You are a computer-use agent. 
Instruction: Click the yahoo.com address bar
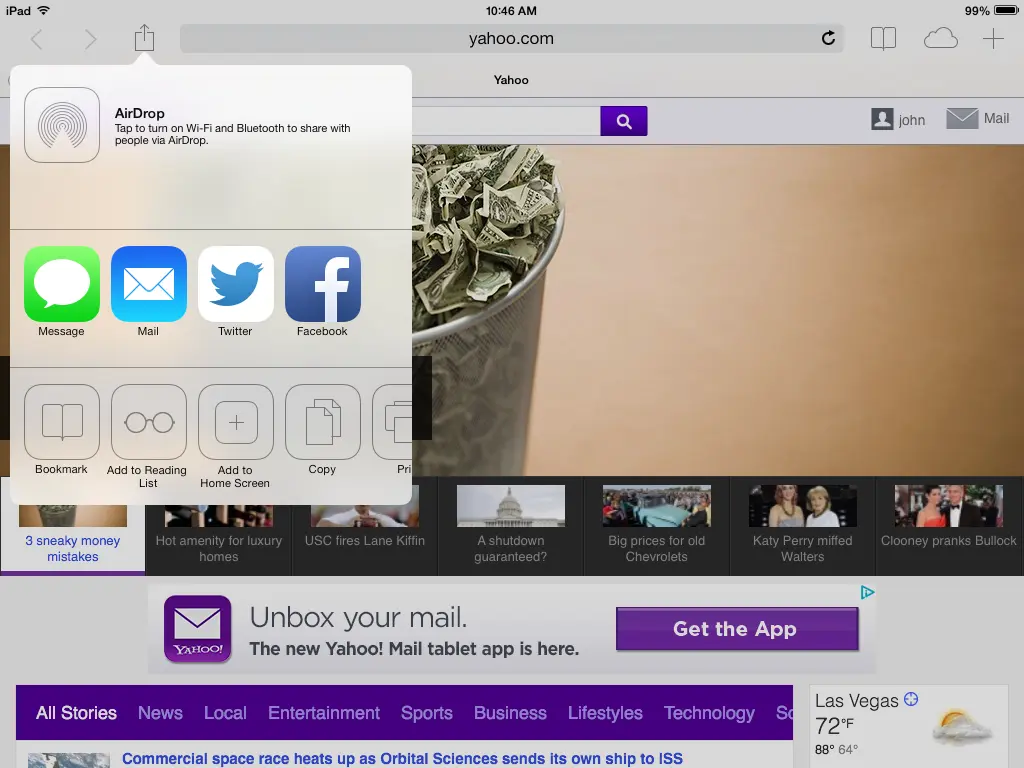click(510, 39)
